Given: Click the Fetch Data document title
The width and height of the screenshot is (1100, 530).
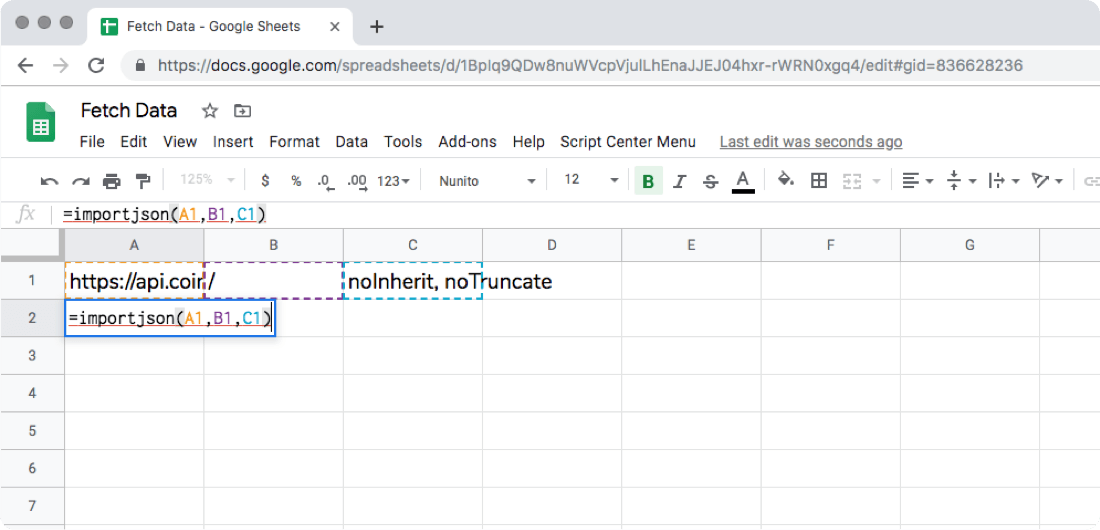Looking at the screenshot, I should tap(129, 110).
